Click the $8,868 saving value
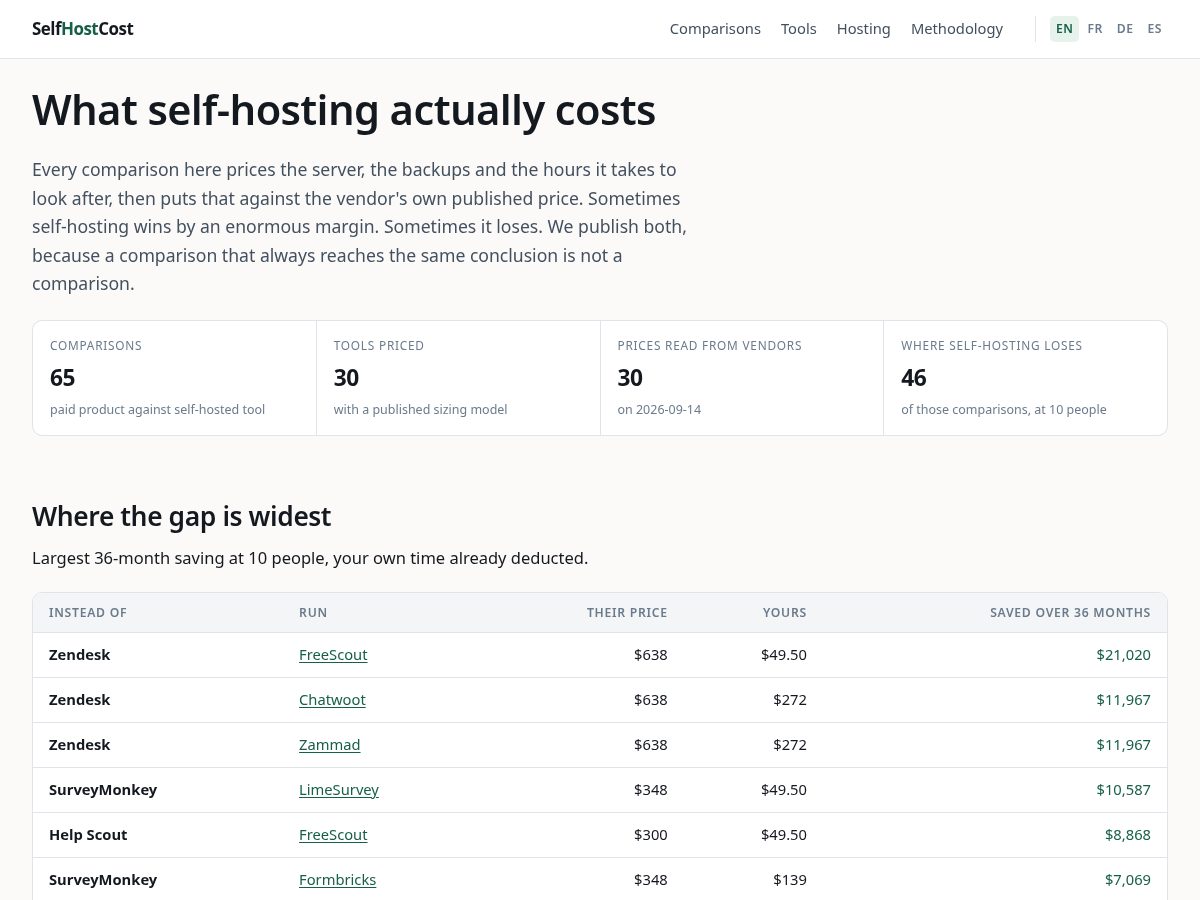This screenshot has width=1200, height=900. [1128, 835]
